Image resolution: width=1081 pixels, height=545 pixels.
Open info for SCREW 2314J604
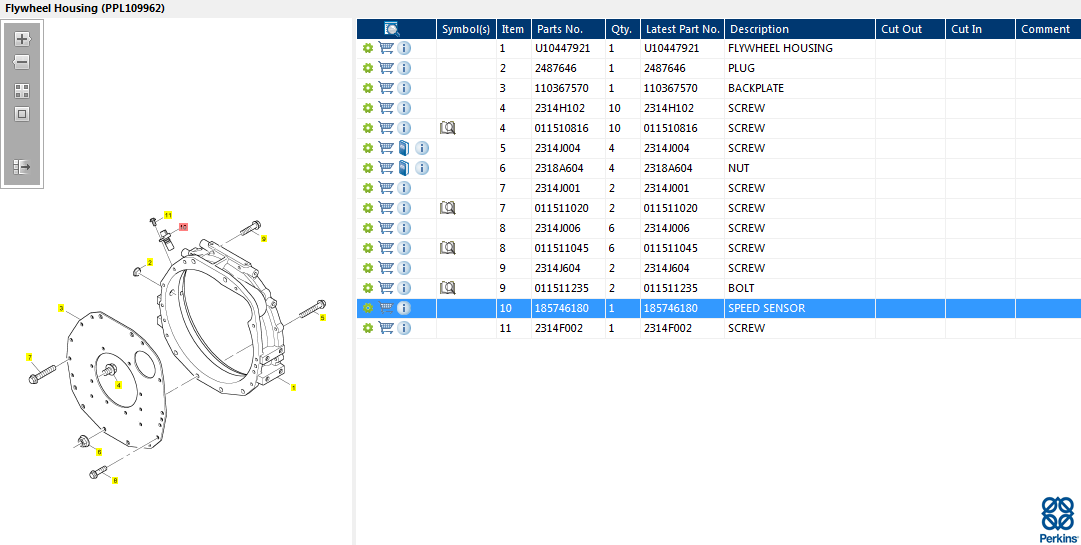pyautogui.click(x=404, y=268)
